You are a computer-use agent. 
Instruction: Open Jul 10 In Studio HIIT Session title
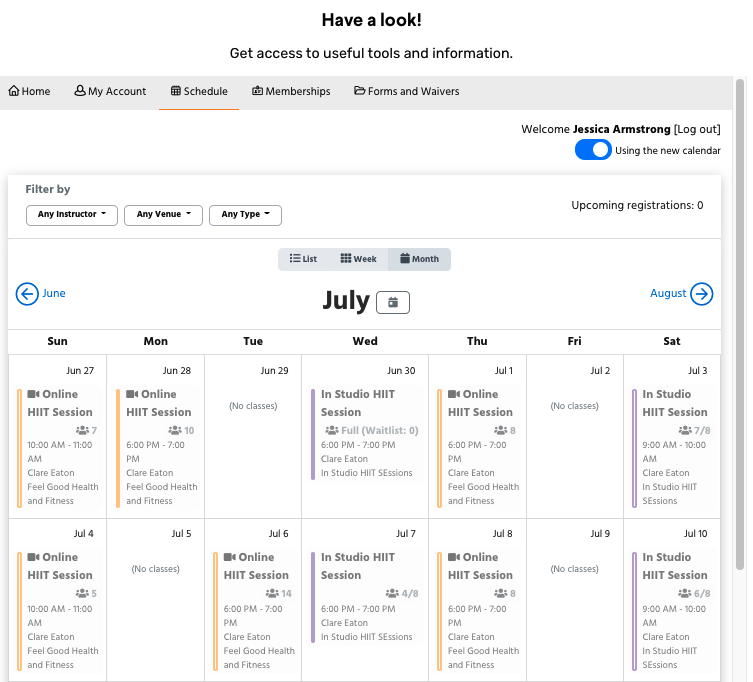(x=675, y=566)
